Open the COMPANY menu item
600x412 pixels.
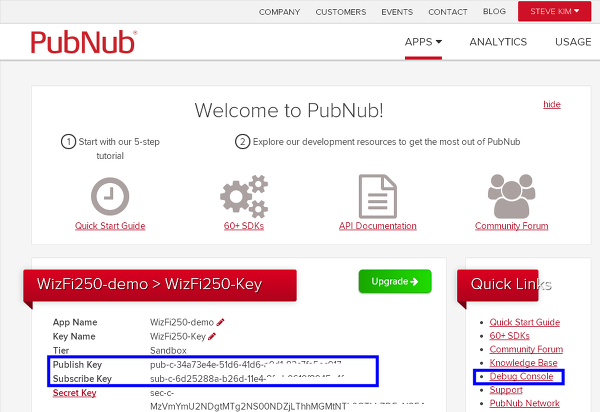[279, 12]
